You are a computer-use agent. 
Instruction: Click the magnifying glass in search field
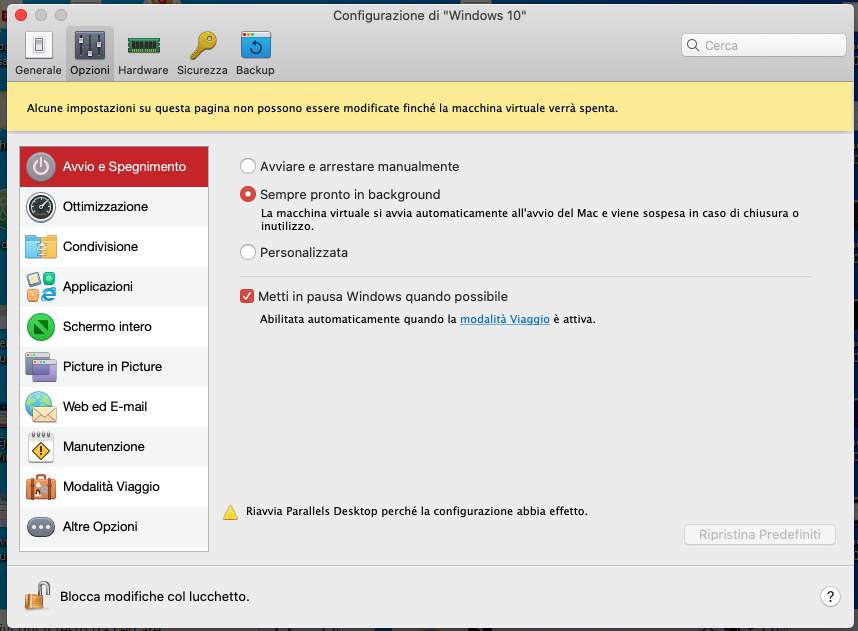click(693, 45)
